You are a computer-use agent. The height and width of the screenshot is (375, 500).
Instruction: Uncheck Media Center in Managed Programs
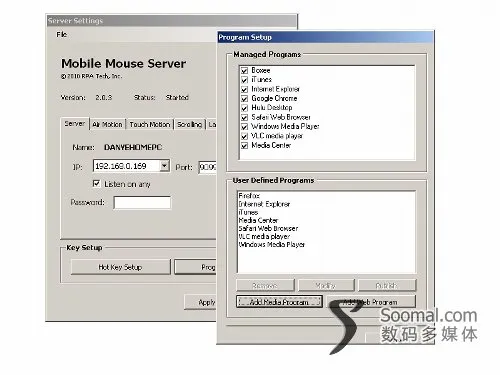pyautogui.click(x=244, y=145)
